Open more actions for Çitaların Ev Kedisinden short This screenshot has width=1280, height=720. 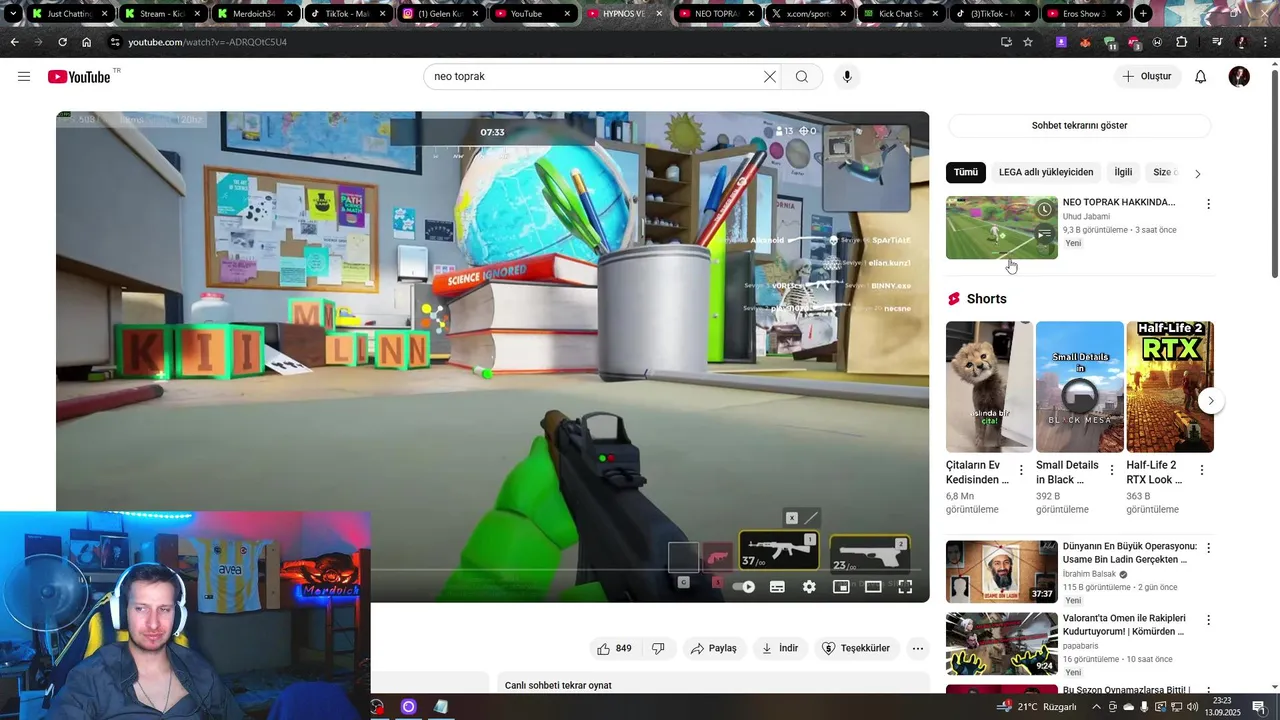1021,470
